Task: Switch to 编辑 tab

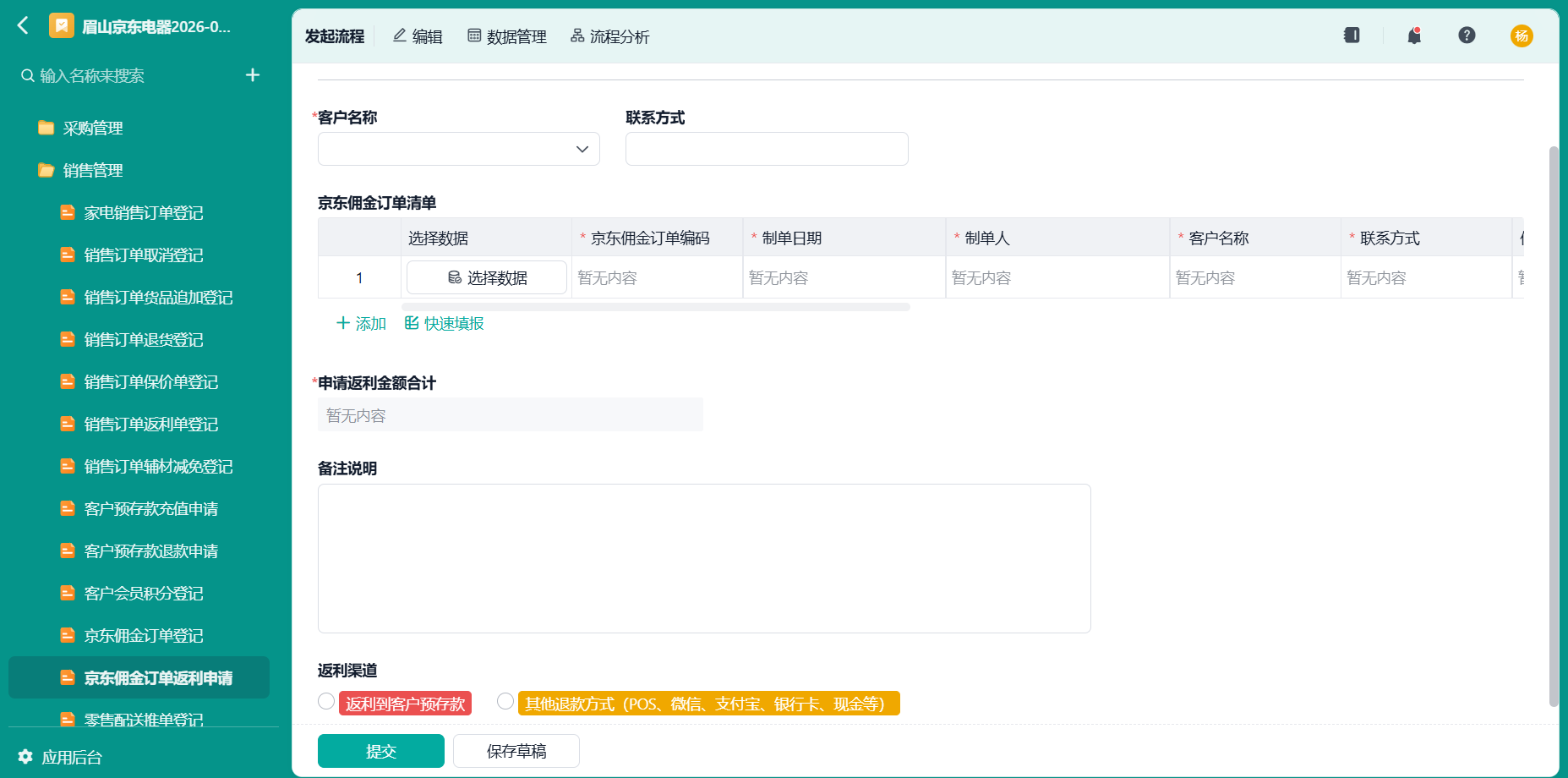Action: tap(418, 36)
